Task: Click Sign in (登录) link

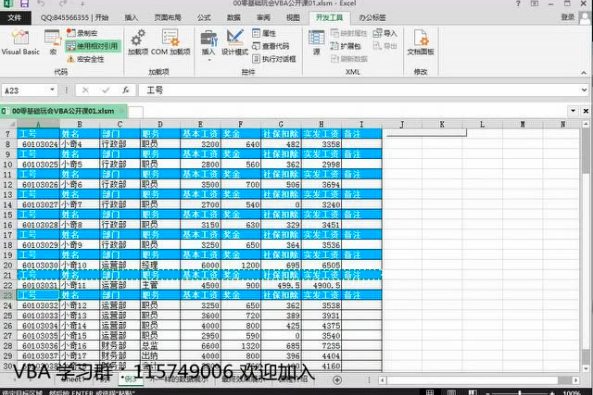Action: point(568,17)
